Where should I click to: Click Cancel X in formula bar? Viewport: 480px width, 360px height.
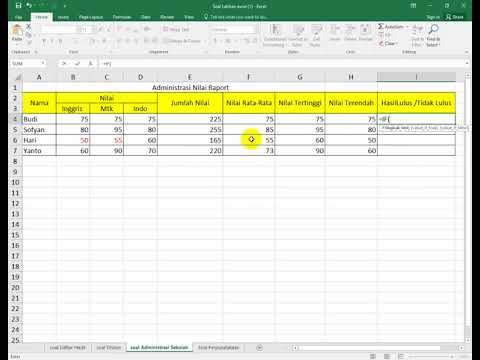click(64, 63)
